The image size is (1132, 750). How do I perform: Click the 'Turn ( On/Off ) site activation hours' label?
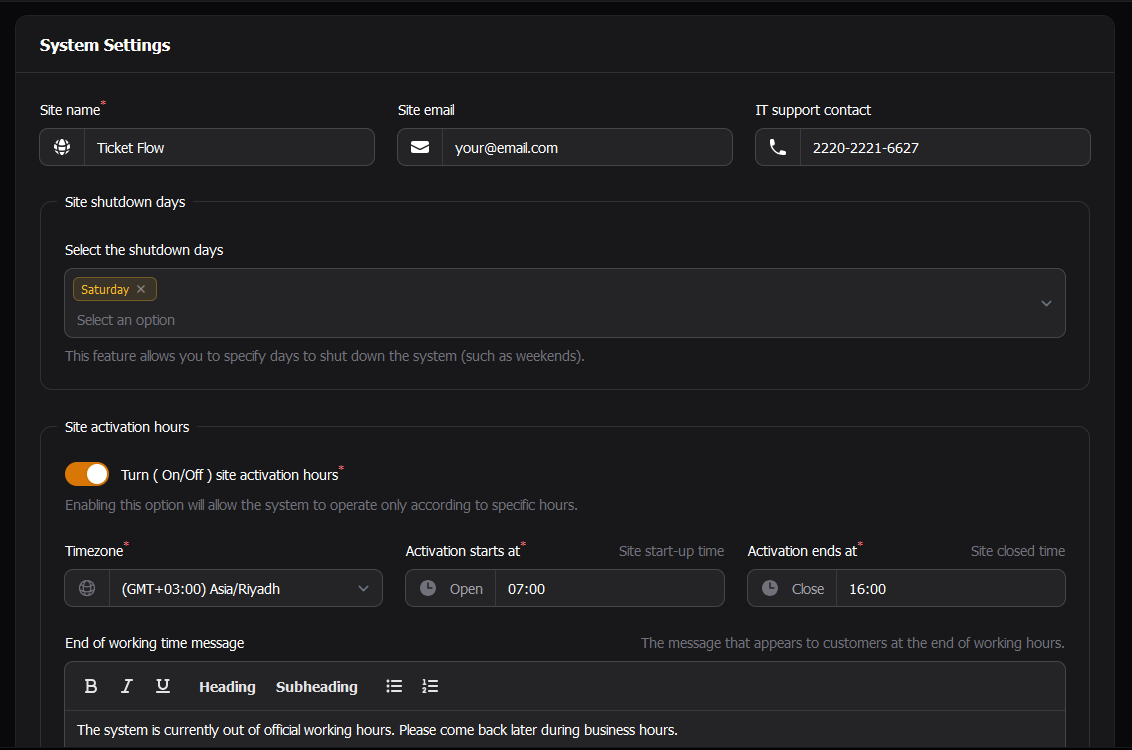230,475
